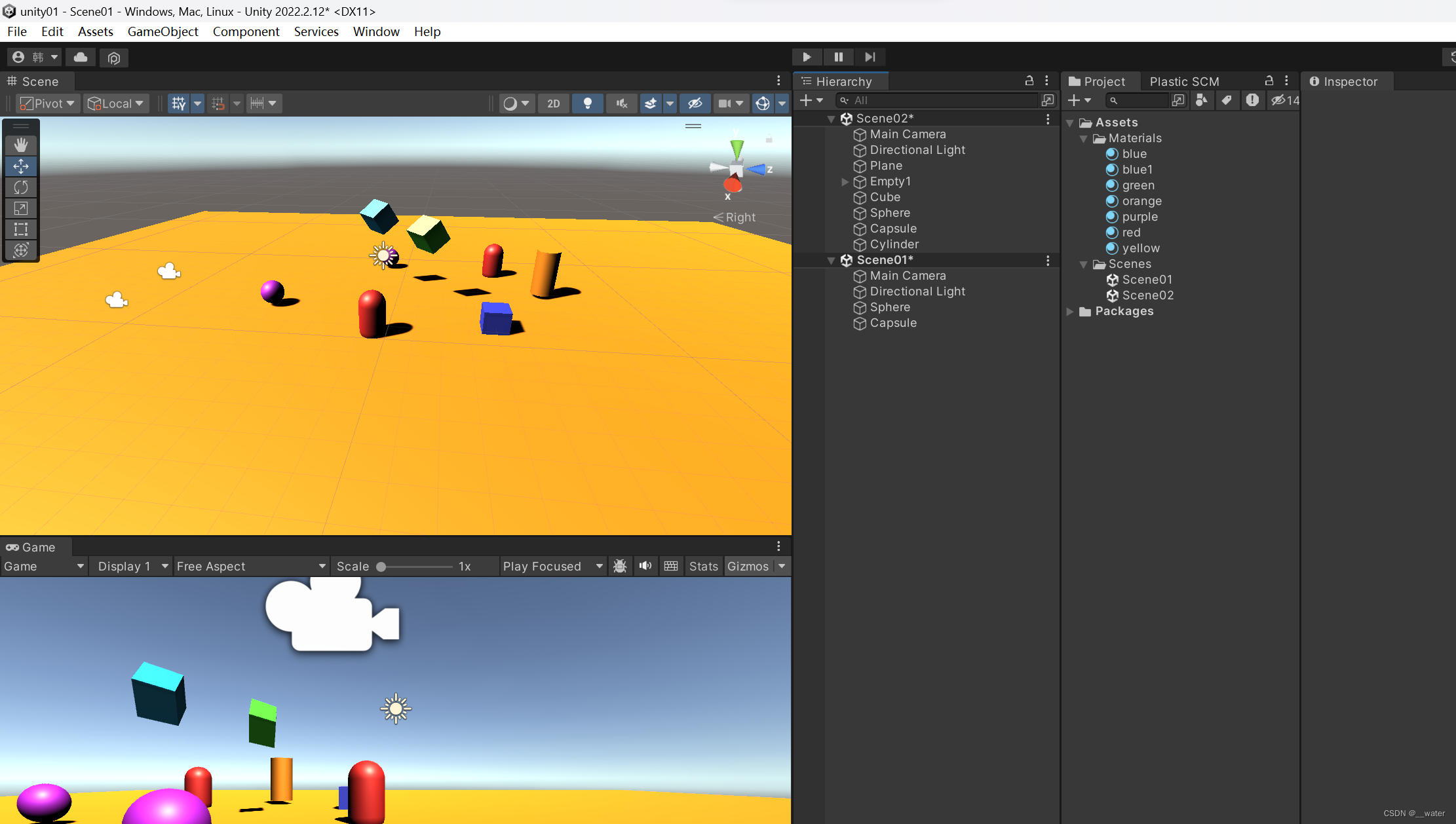
Task: Open the GameObject menu
Action: tap(163, 31)
